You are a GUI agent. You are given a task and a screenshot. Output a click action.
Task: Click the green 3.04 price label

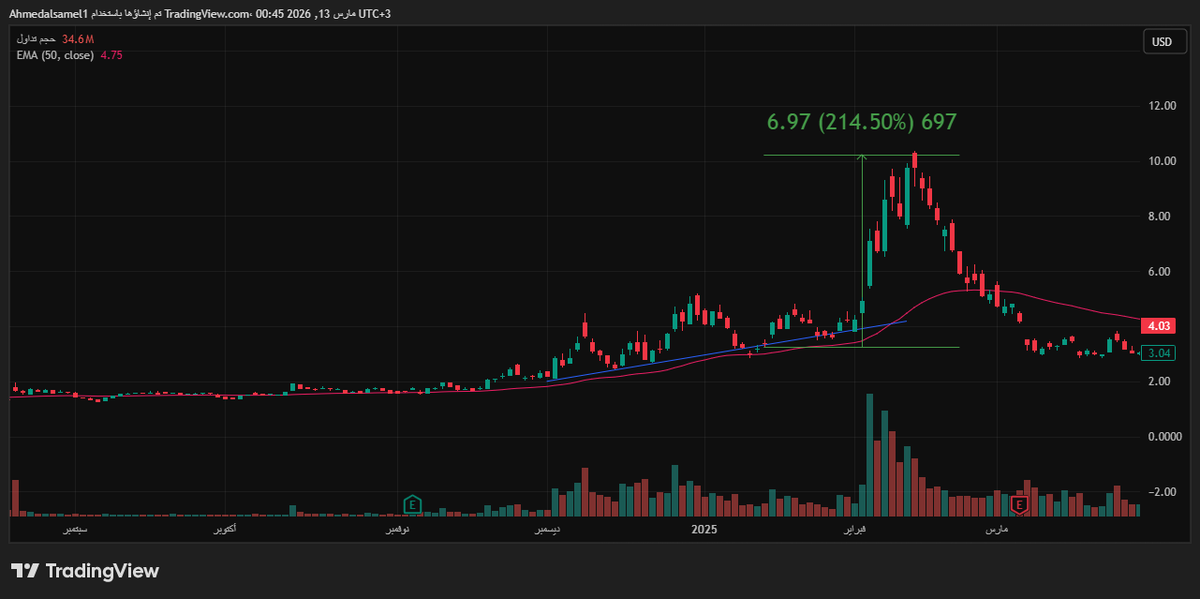pyautogui.click(x=1160, y=353)
